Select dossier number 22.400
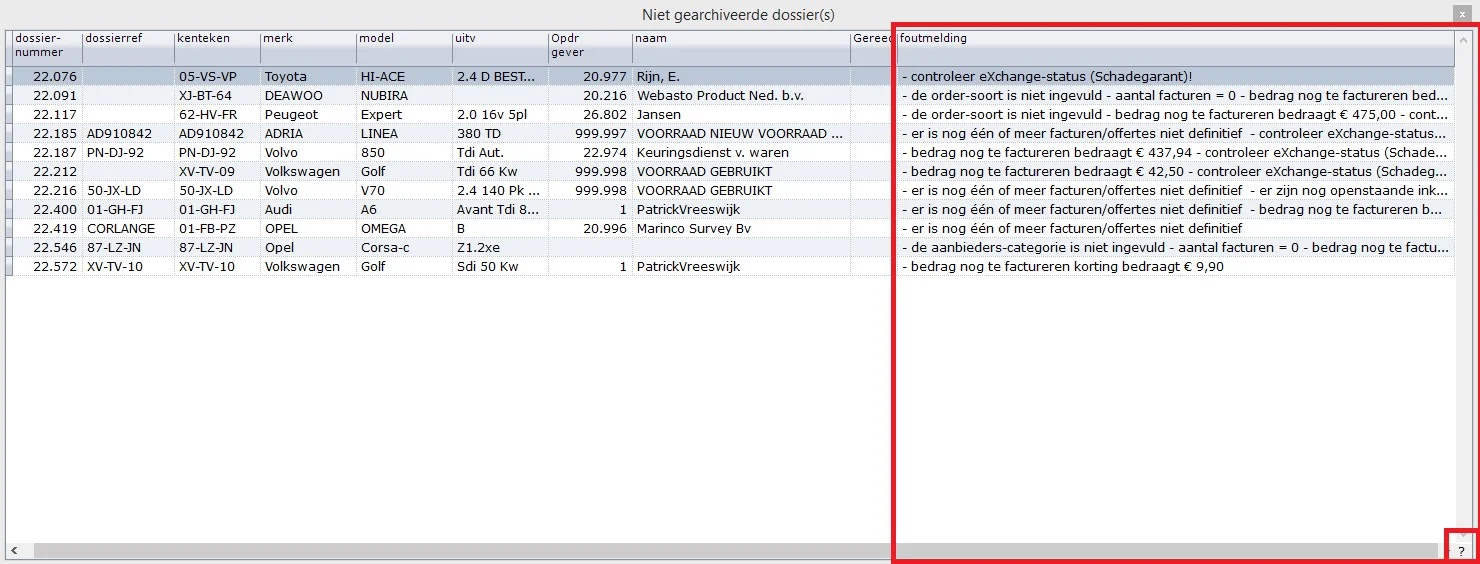Viewport: 1480px width, 564px height. 54,209
